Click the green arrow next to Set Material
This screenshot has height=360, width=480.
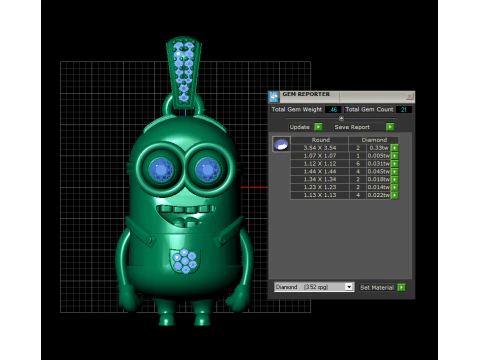tap(401, 287)
